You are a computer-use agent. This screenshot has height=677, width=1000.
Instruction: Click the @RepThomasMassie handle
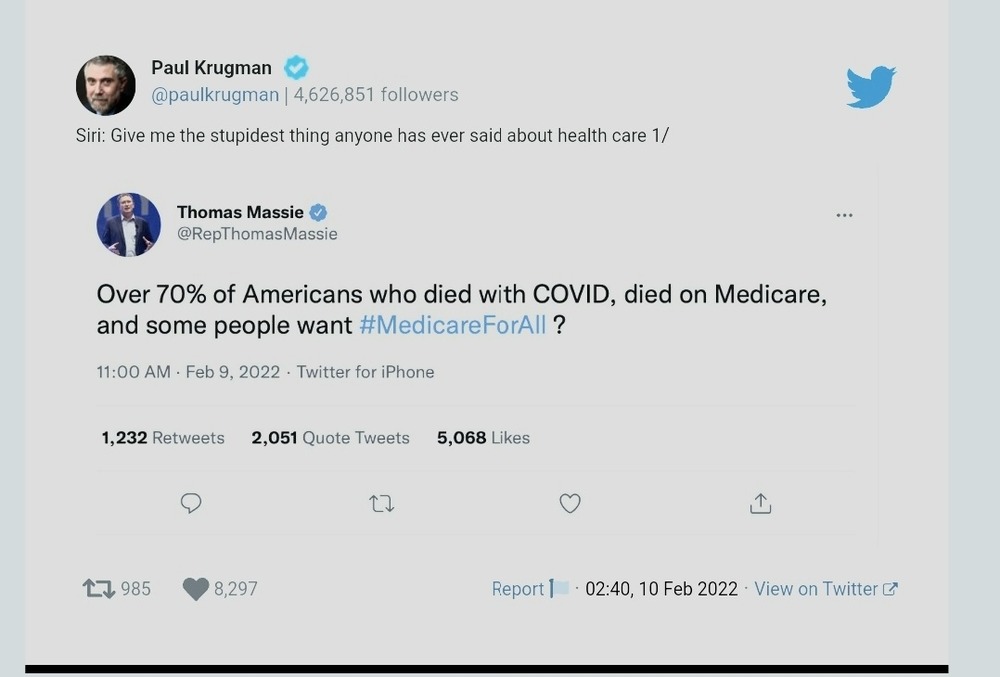tap(257, 234)
